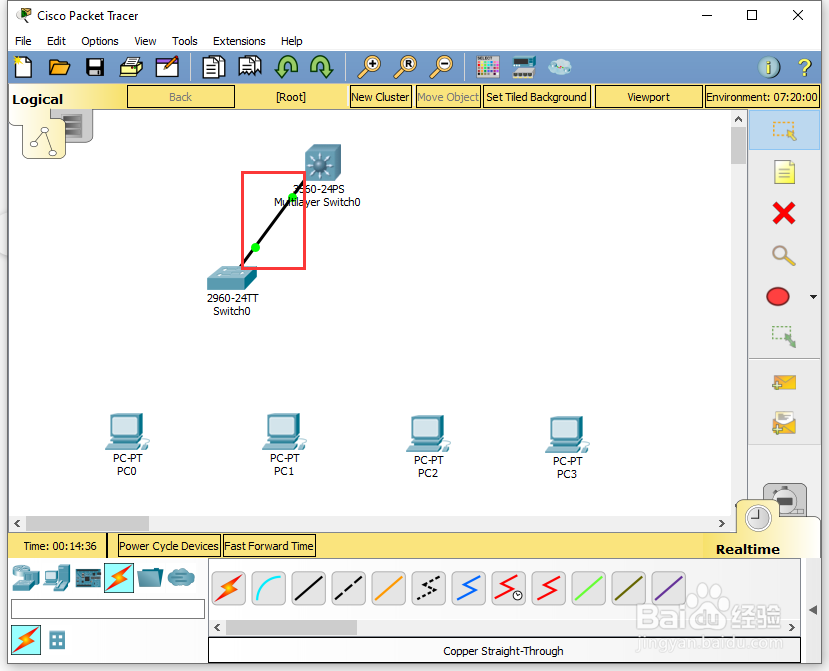
Task: Click the Undo green arrow
Action: pos(287,67)
